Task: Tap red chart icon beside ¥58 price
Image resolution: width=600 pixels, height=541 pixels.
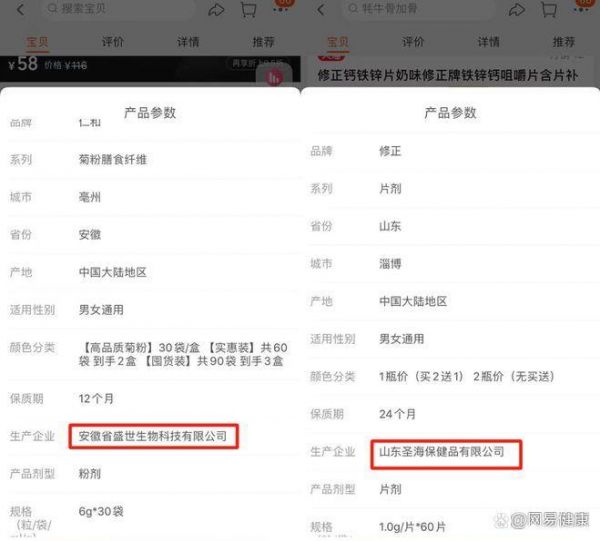Action: (274, 76)
